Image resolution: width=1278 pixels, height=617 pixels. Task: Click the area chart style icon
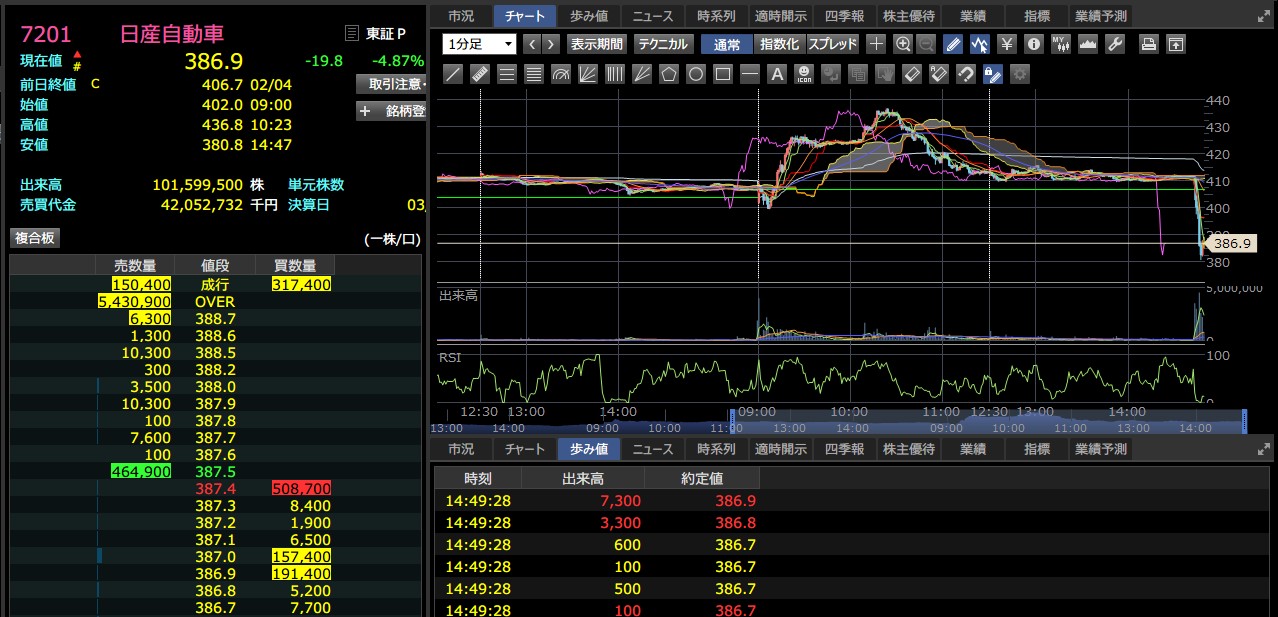click(x=1088, y=44)
